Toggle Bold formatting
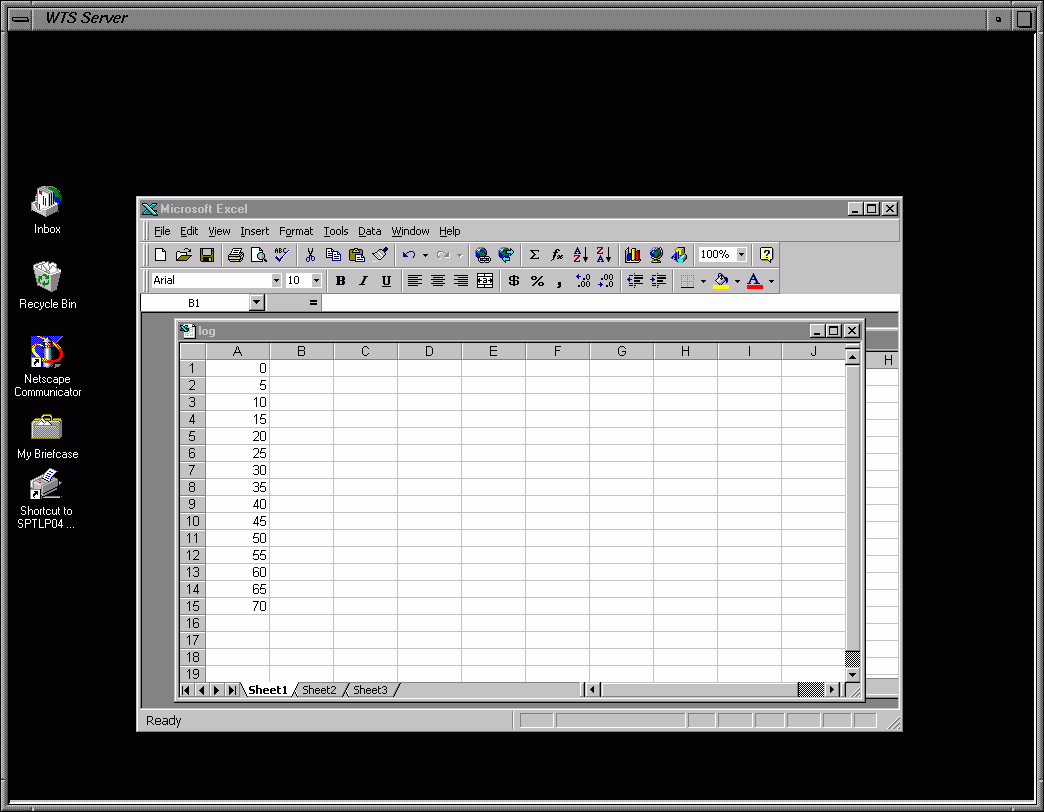 [340, 281]
